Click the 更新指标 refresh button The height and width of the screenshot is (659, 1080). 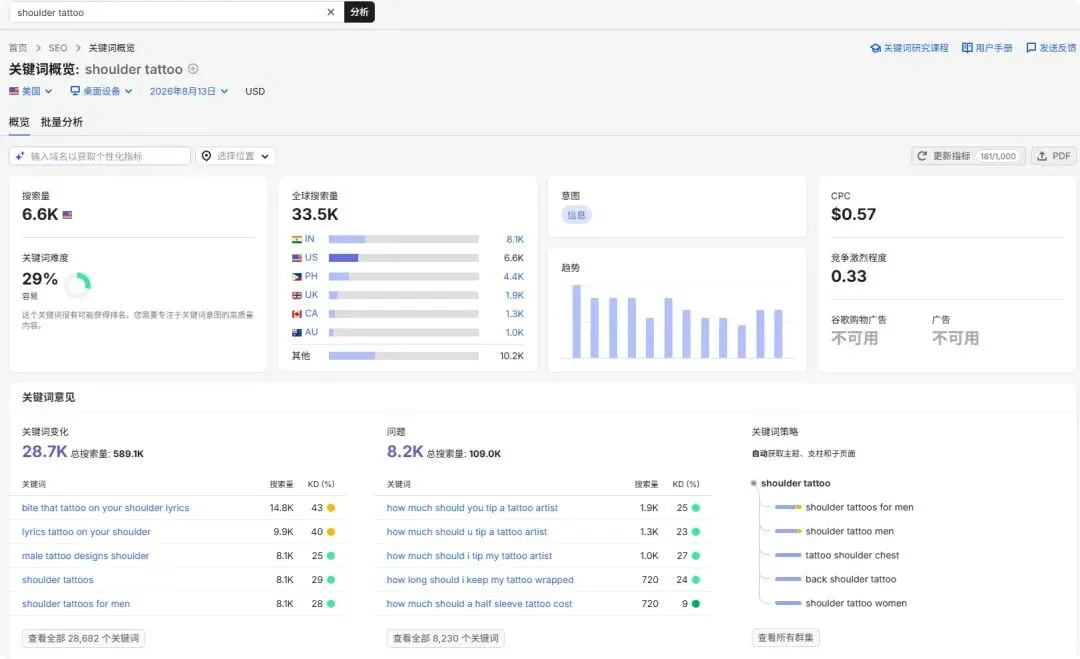coord(968,156)
